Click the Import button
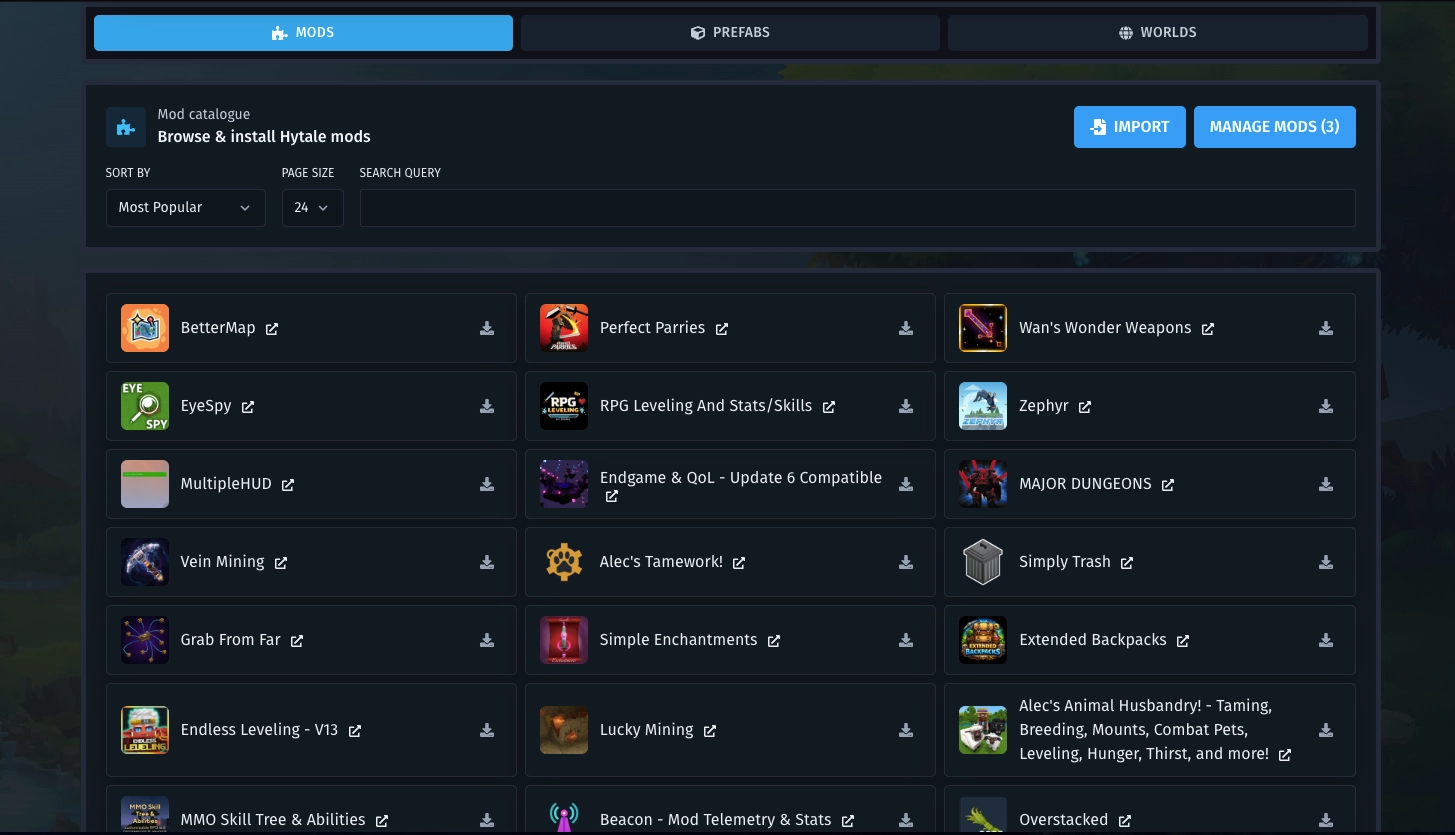 click(x=1130, y=127)
